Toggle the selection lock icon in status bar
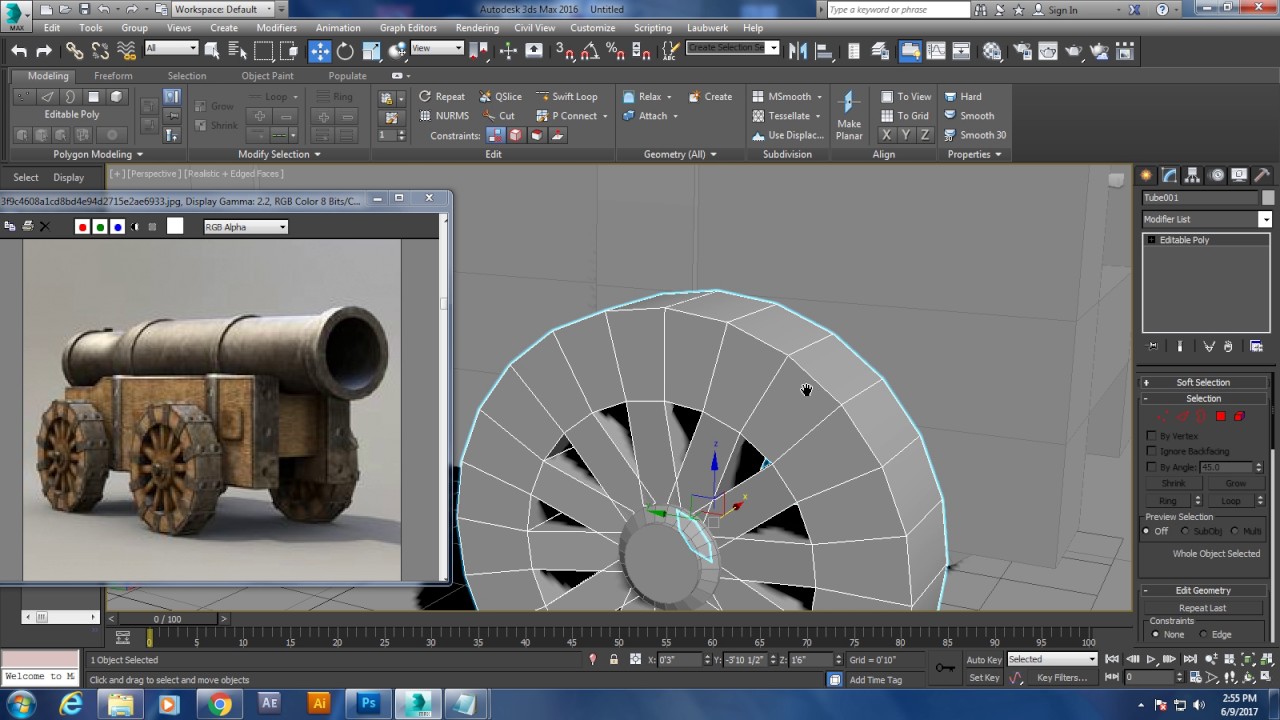This screenshot has width=1280, height=720. pos(613,659)
